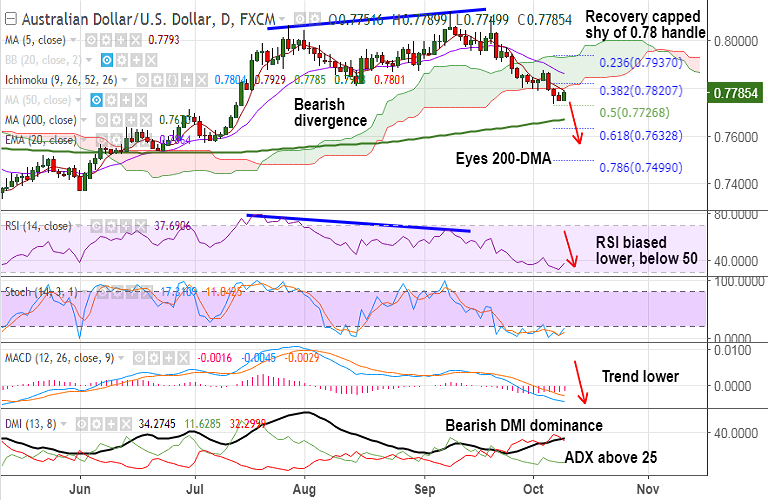Viewport: 768px width, 504px height.
Task: Open main AUD/USD series settings gear
Action: point(314,20)
